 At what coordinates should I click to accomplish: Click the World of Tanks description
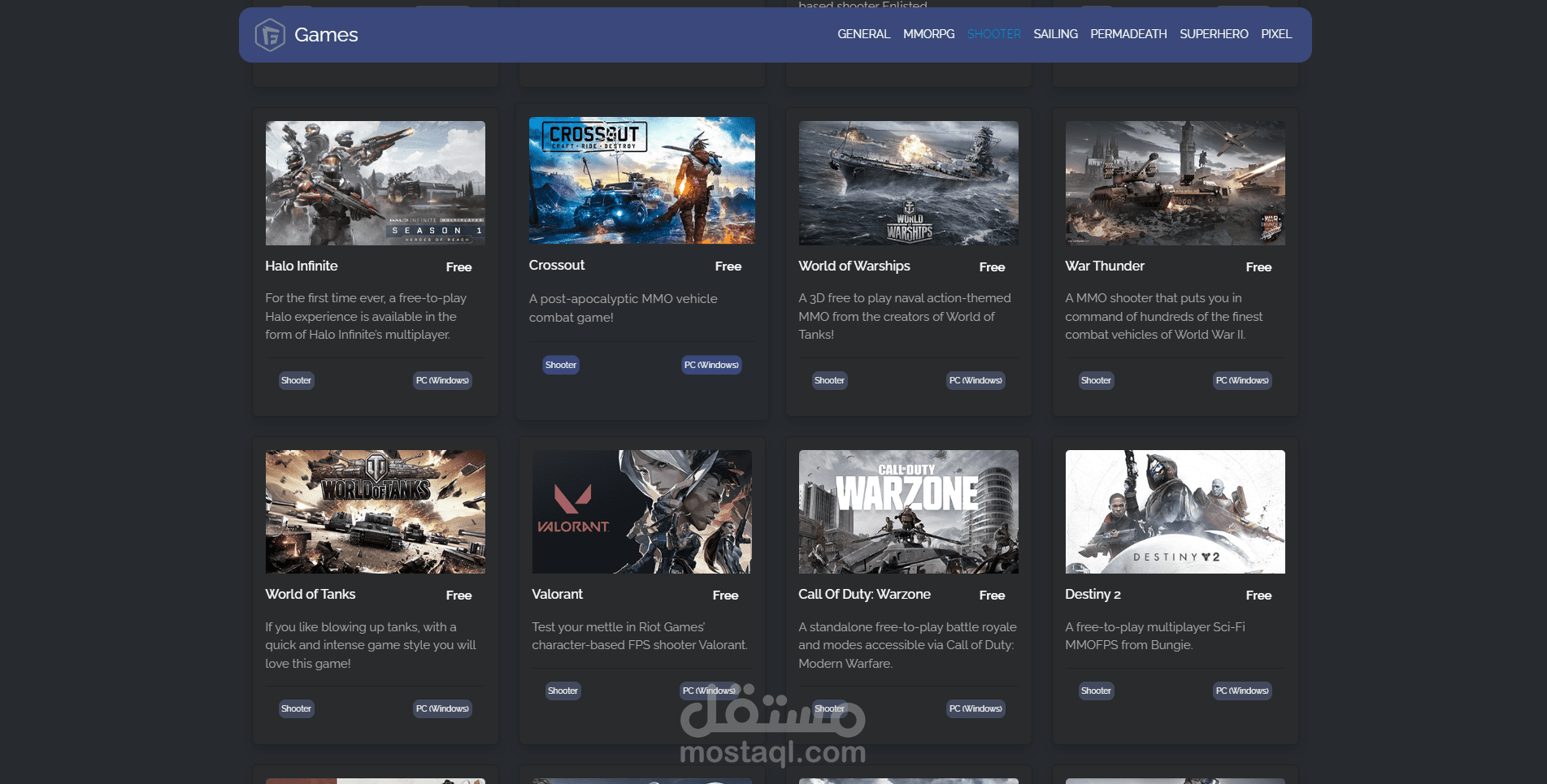[371, 645]
